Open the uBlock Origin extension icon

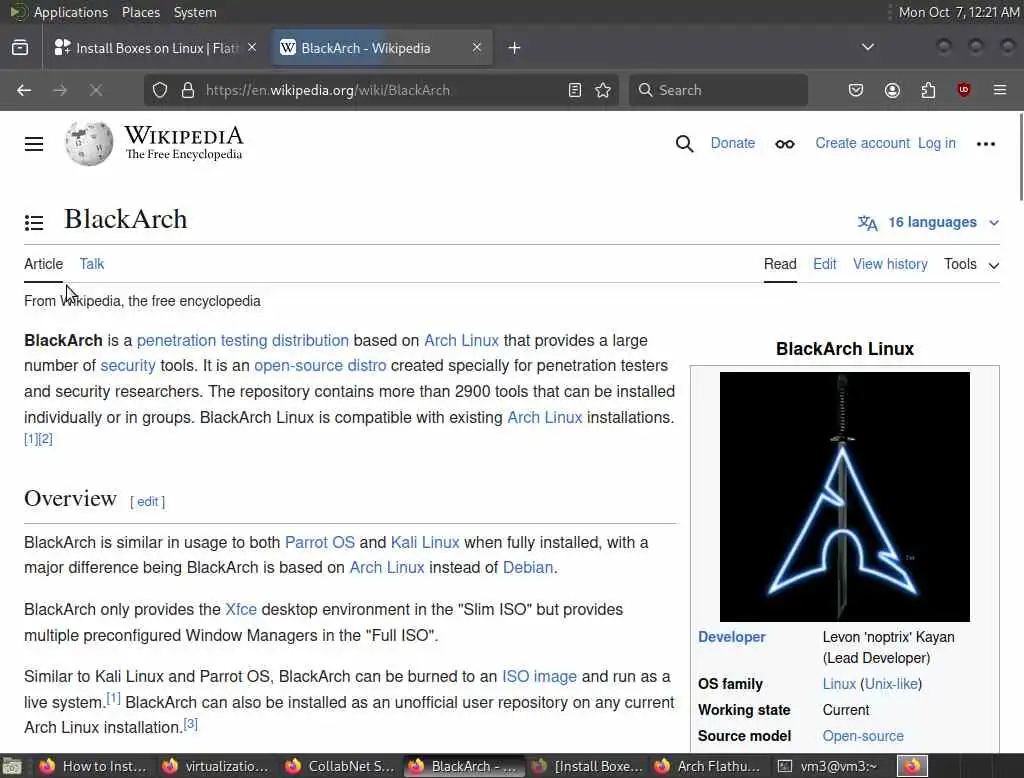pyautogui.click(x=963, y=90)
